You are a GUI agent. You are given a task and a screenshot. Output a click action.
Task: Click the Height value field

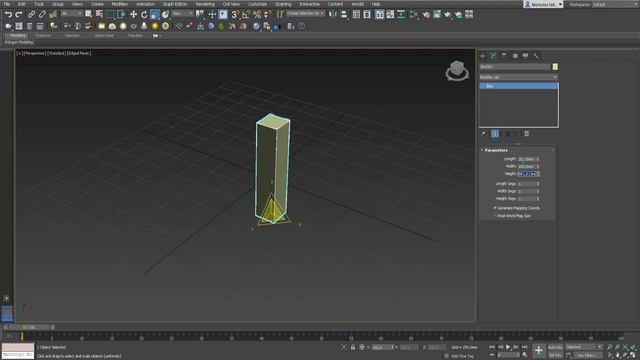coord(527,174)
